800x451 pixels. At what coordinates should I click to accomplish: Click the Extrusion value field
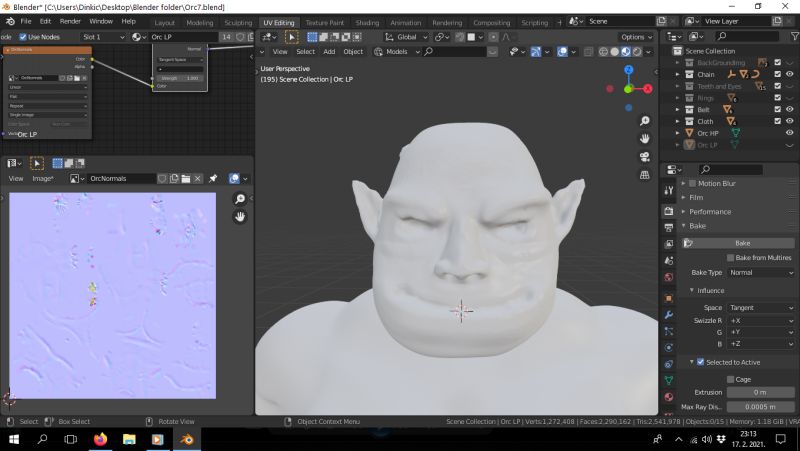pos(761,392)
